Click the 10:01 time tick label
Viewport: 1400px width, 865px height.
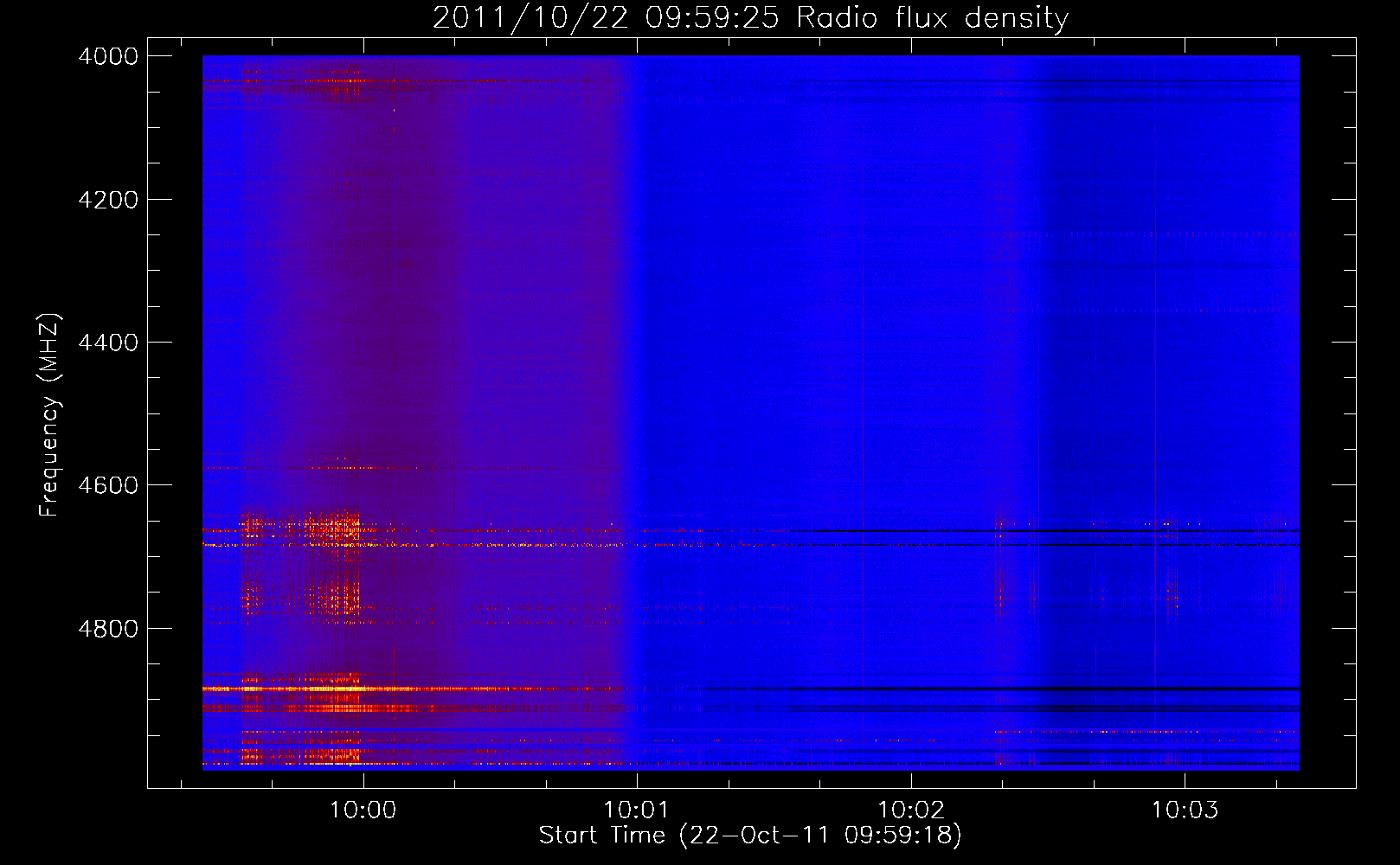pyautogui.click(x=637, y=811)
